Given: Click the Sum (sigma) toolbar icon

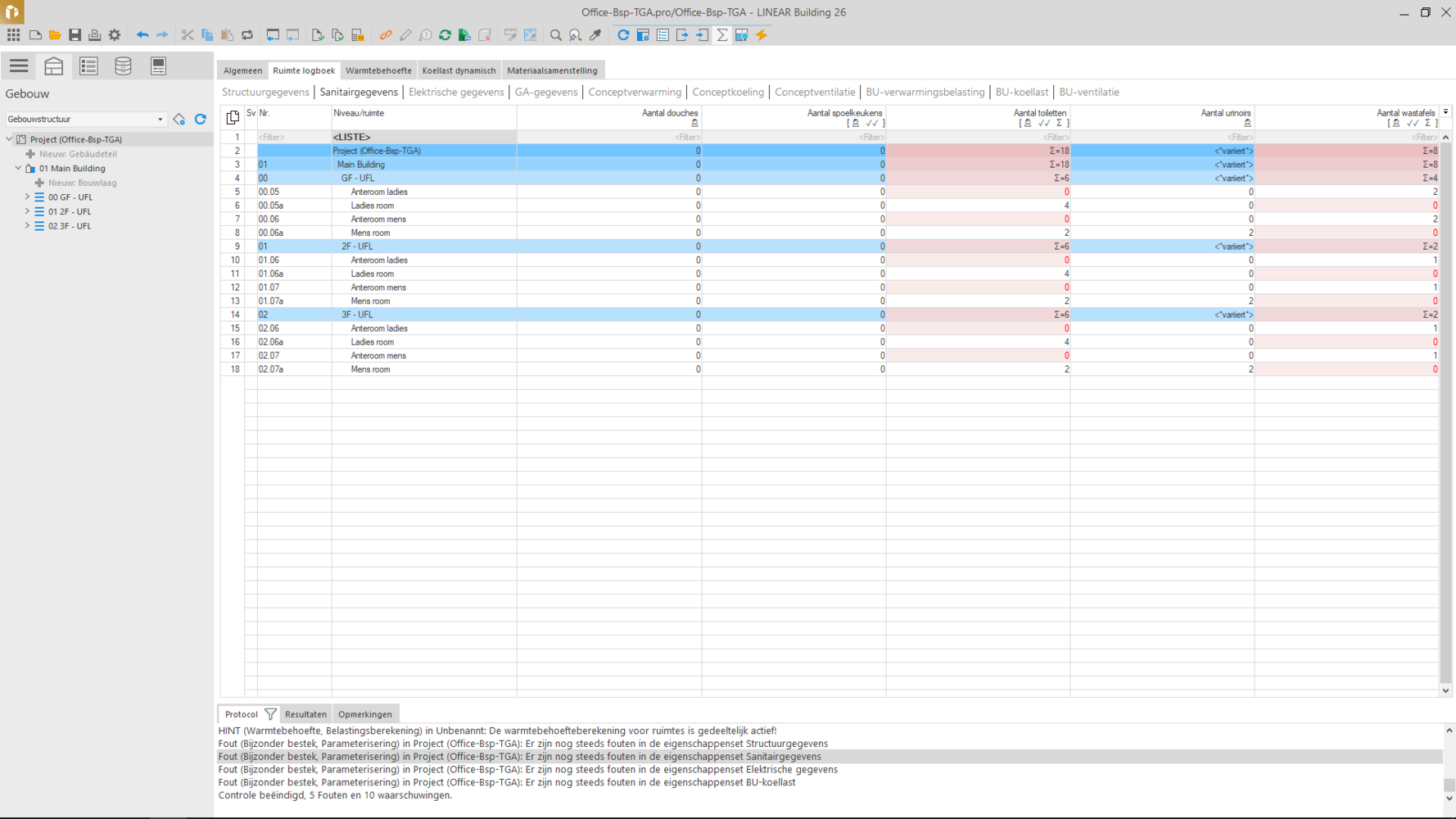Looking at the screenshot, I should coord(722,35).
